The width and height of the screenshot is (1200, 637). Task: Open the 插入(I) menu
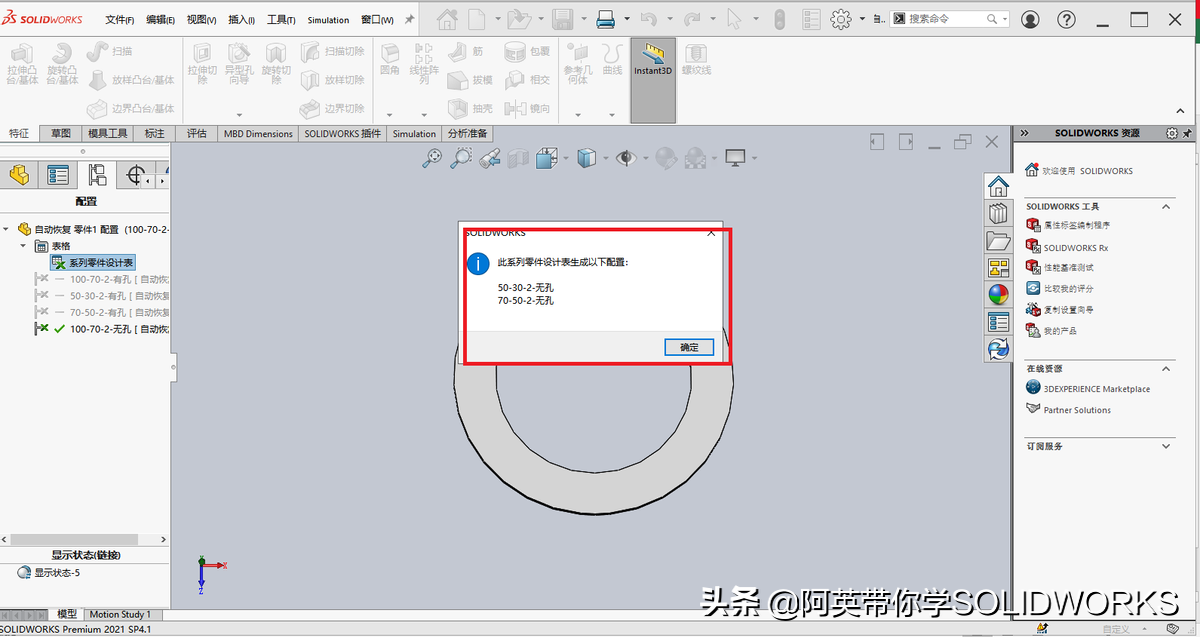point(242,20)
